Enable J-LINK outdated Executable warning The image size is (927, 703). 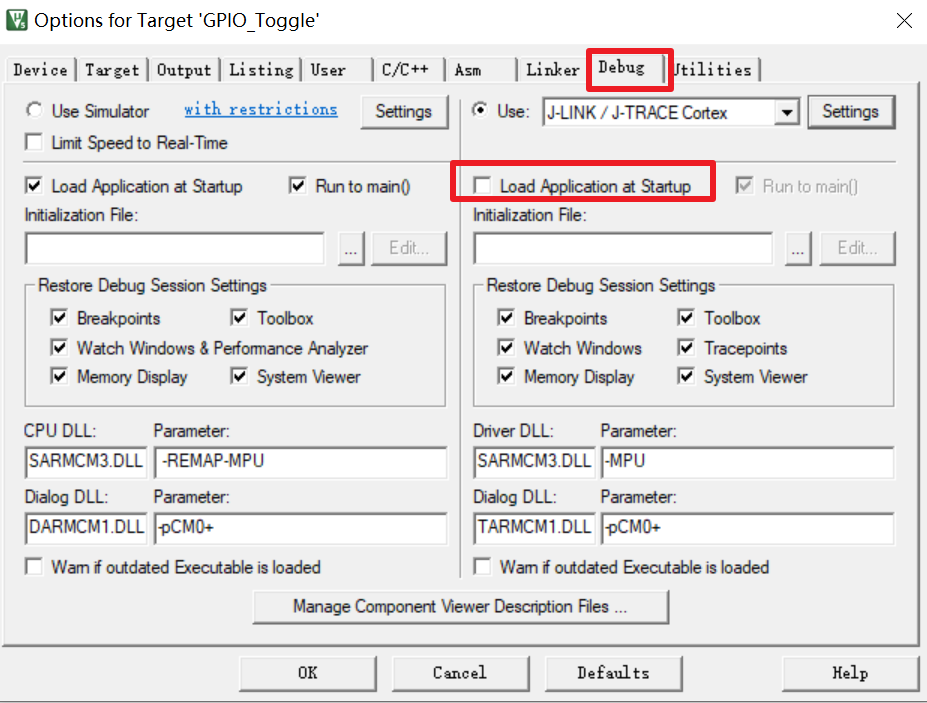(x=482, y=566)
